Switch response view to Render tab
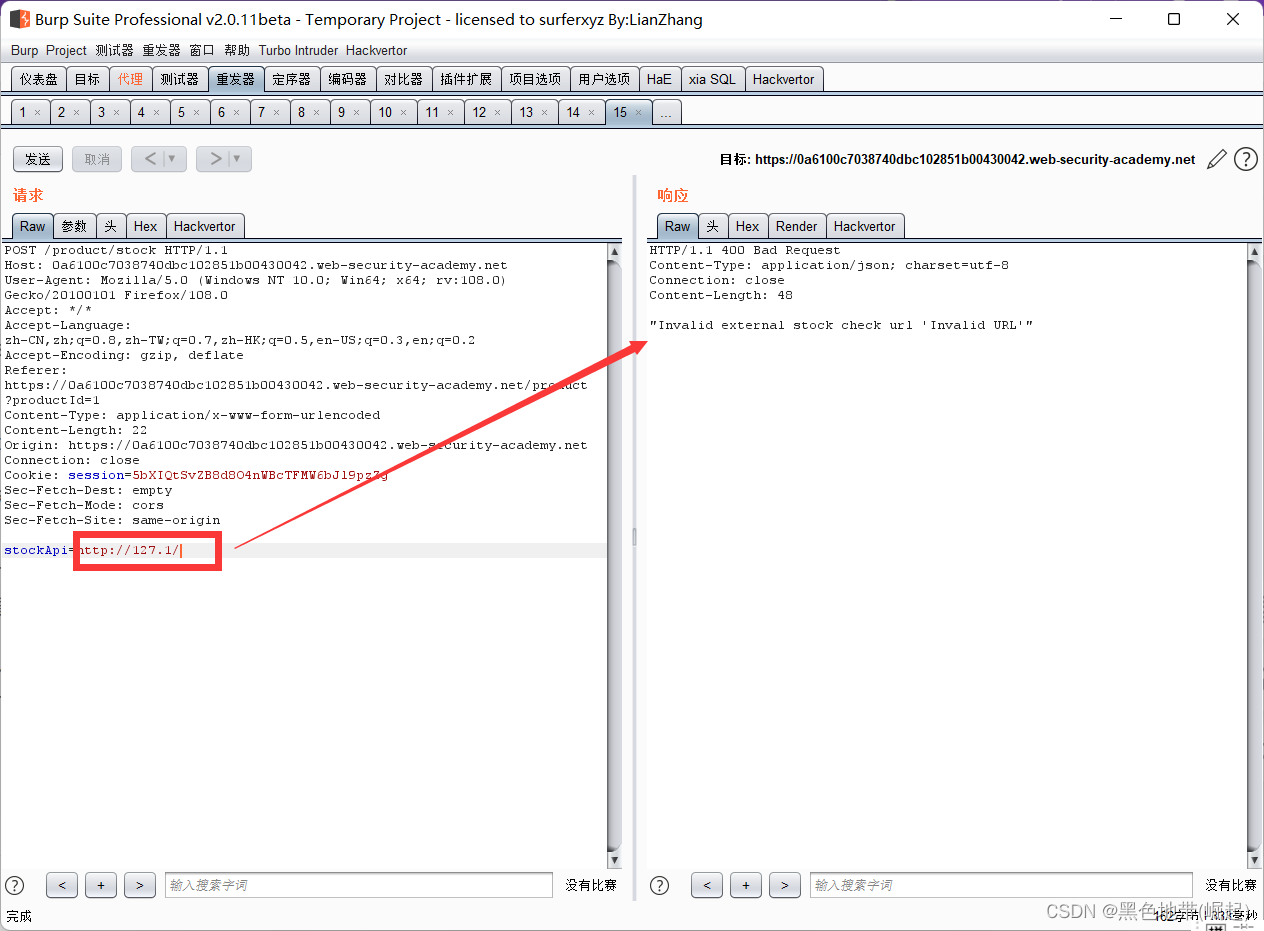This screenshot has height=931, width=1264. pyautogui.click(x=796, y=226)
